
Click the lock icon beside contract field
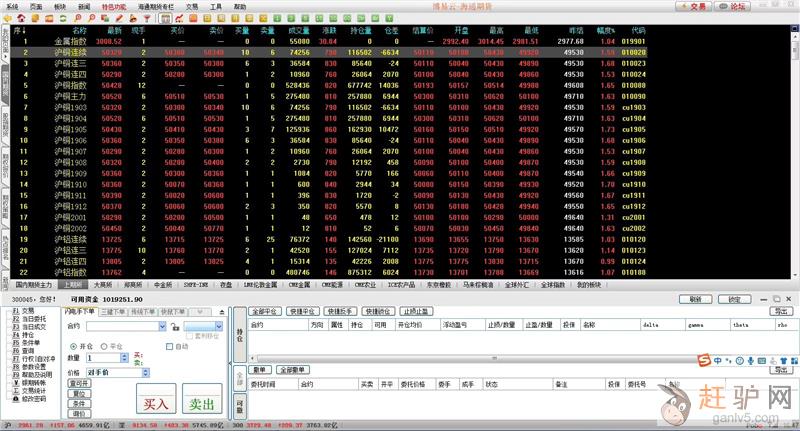pyautogui.click(x=175, y=326)
